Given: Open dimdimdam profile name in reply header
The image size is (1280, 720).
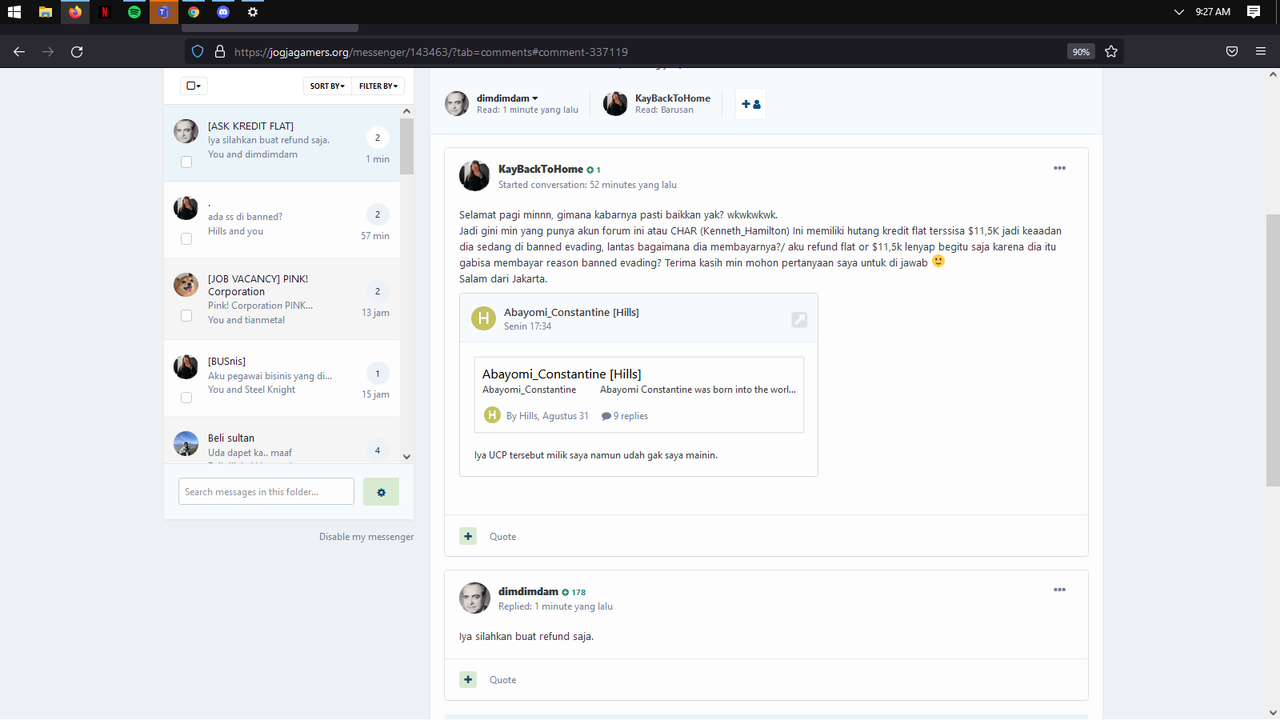Looking at the screenshot, I should (528, 592).
